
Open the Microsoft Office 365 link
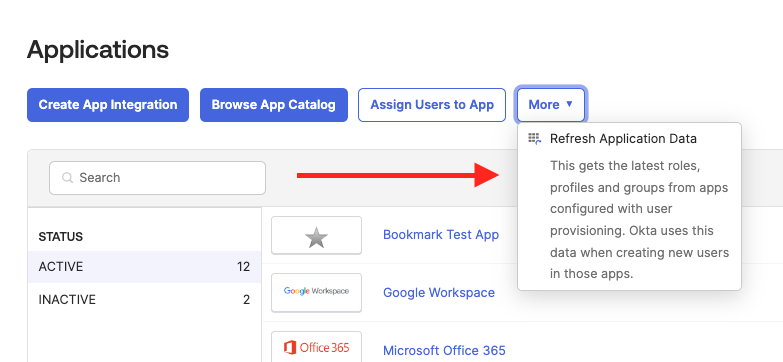(444, 351)
